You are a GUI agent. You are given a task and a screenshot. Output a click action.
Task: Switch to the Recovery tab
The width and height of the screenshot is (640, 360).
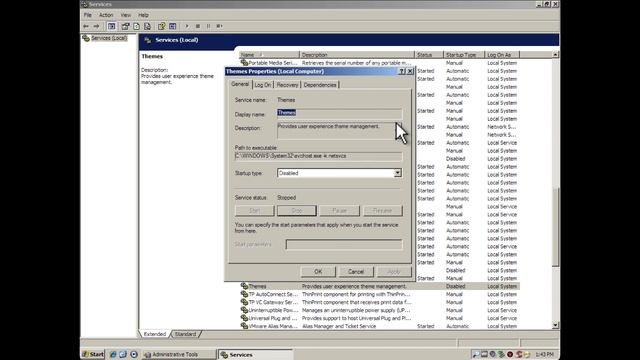[x=287, y=85]
